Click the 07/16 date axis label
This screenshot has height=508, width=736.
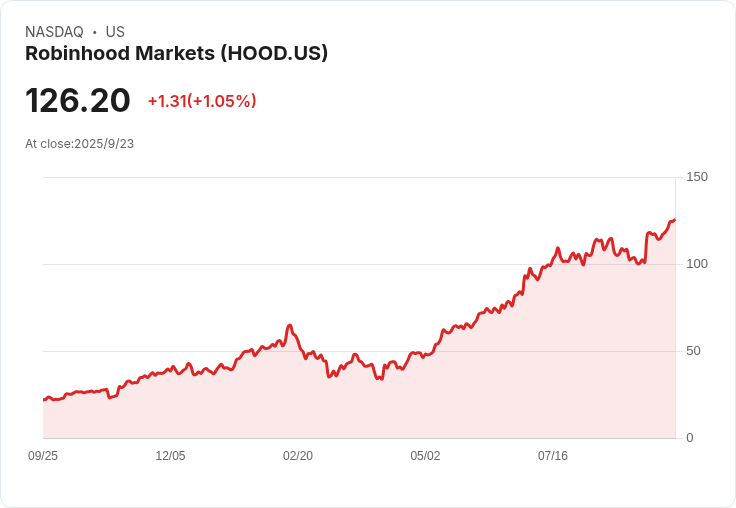tap(553, 456)
